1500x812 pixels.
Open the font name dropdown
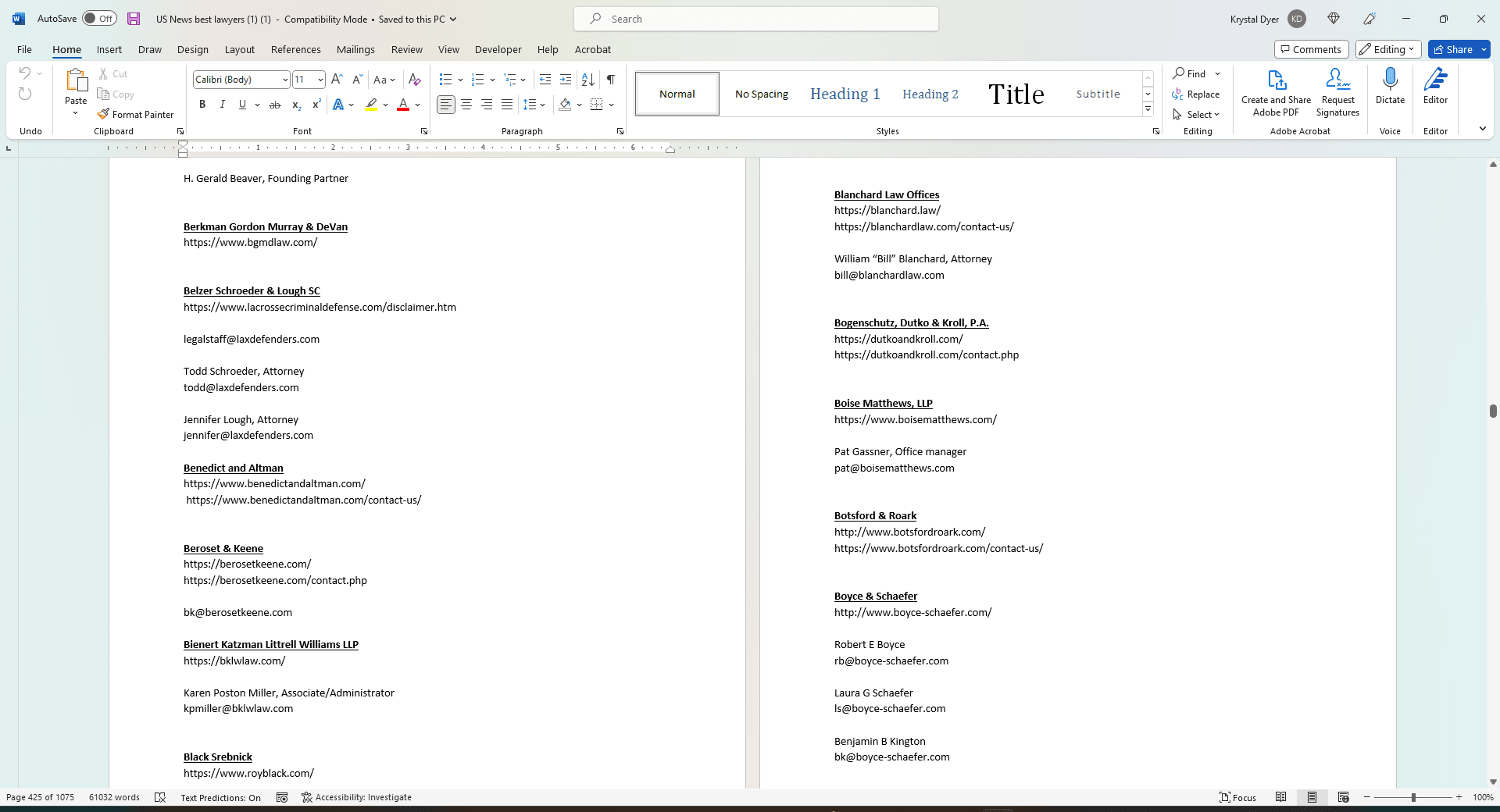click(x=285, y=79)
